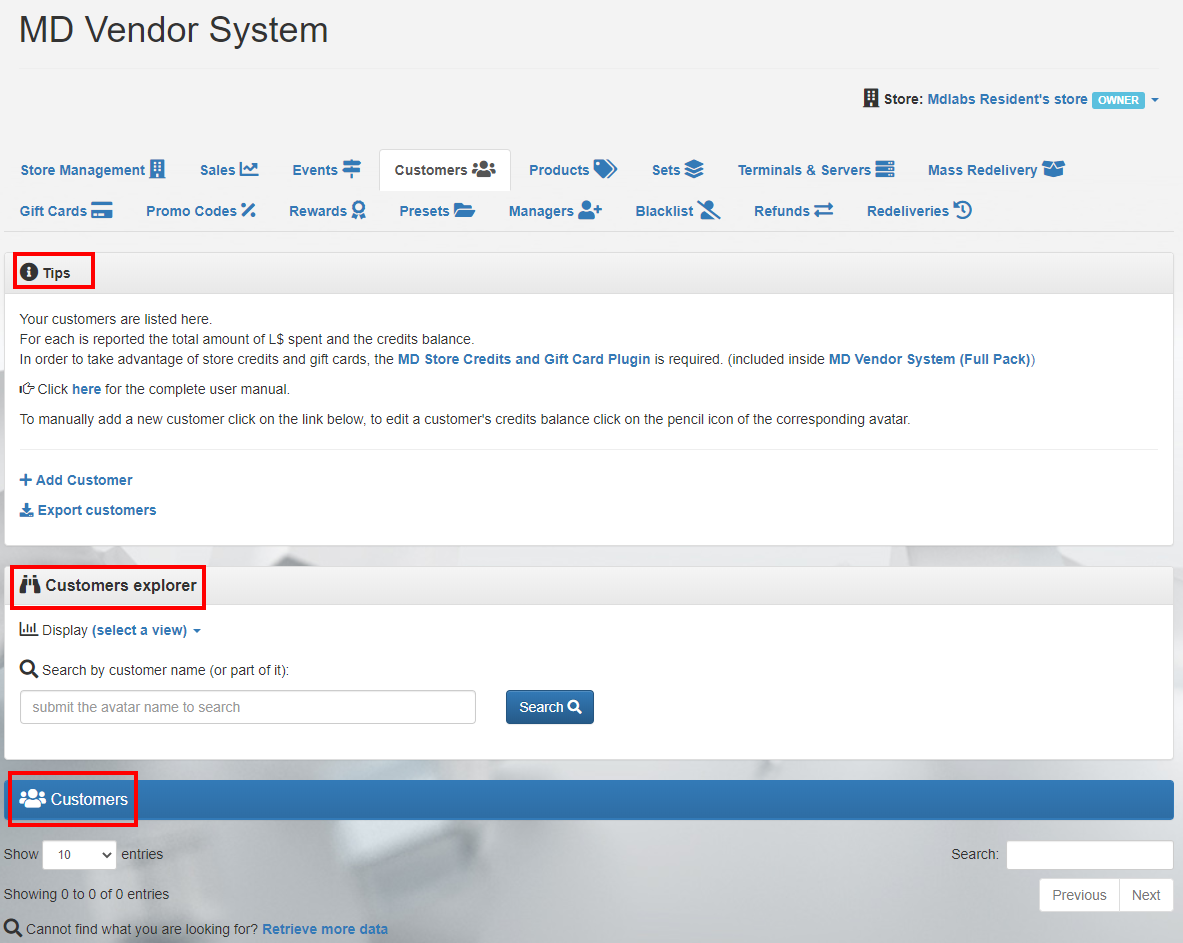This screenshot has width=1183, height=943.
Task: Click the tags icon next to Products
Action: [605, 169]
